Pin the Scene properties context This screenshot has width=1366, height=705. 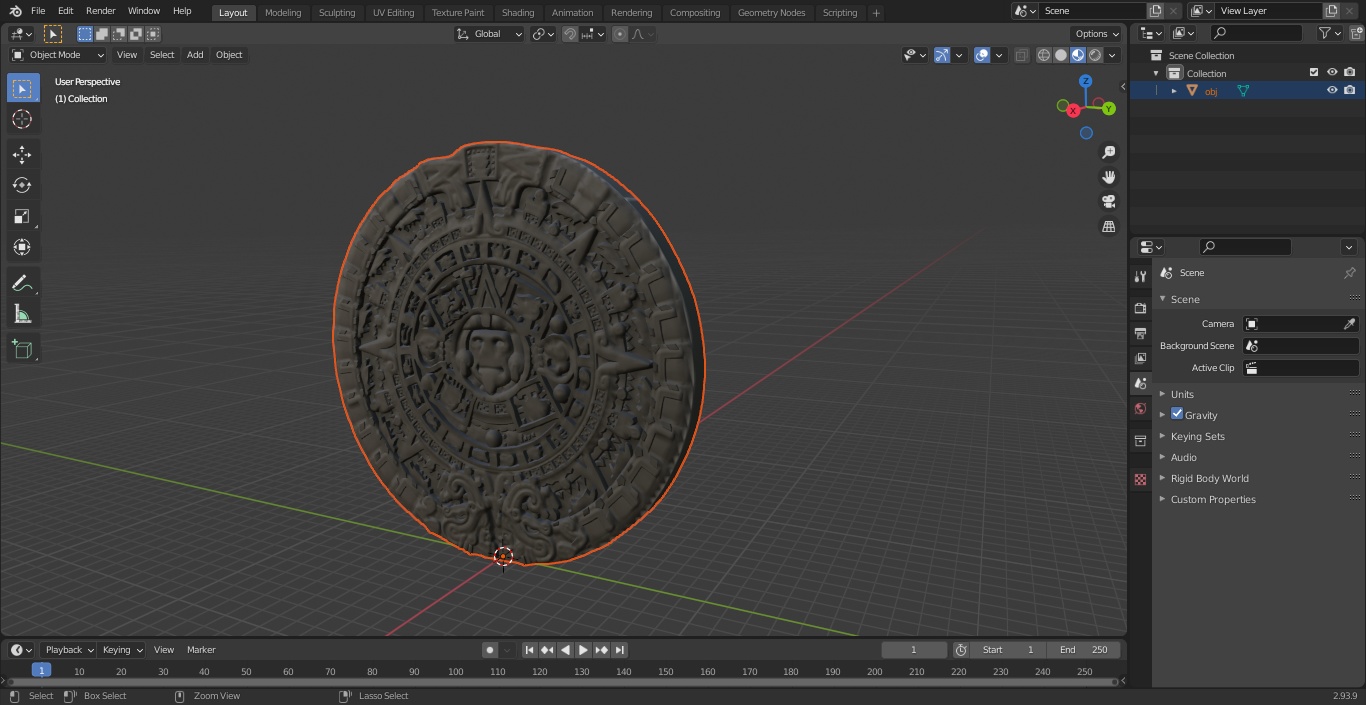(x=1349, y=273)
